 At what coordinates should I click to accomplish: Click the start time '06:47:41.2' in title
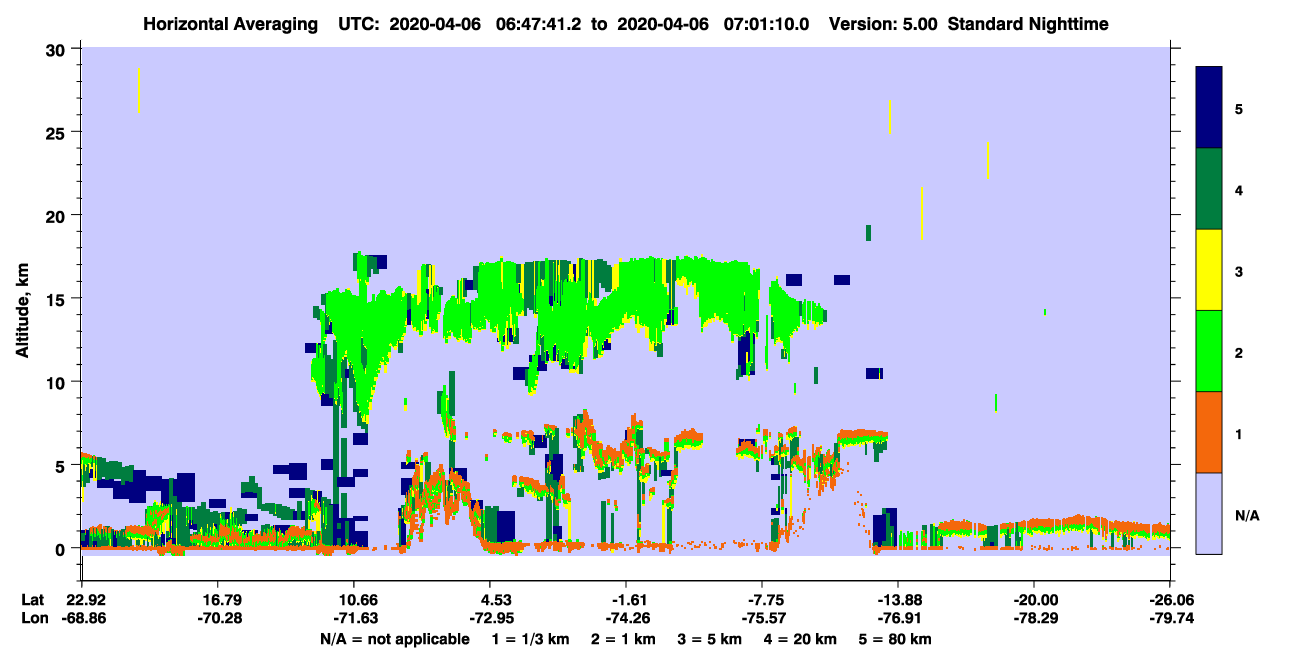coord(540,24)
